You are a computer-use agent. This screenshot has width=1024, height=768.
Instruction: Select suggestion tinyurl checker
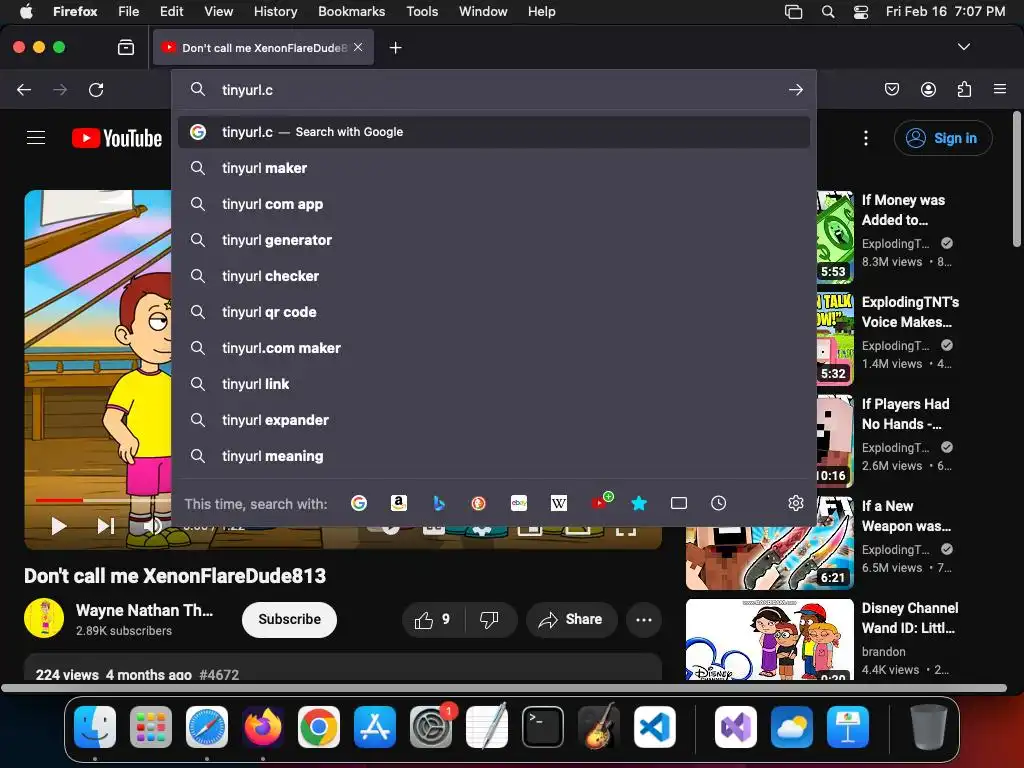tap(494, 276)
